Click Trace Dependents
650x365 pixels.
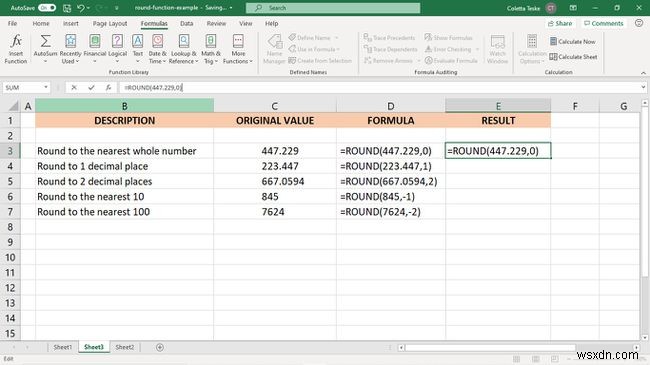(390, 49)
